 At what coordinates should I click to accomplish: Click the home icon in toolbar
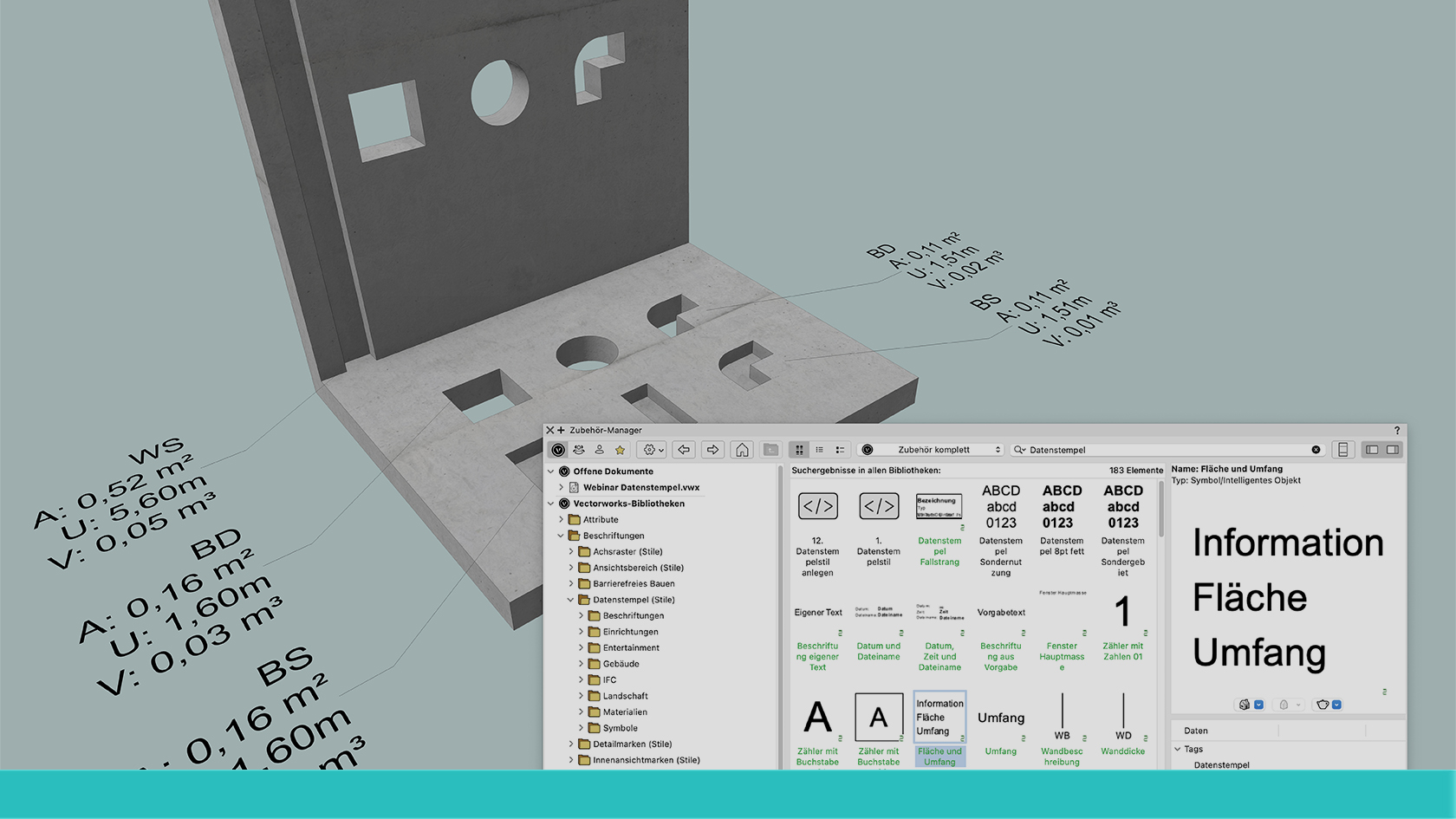[x=742, y=450]
